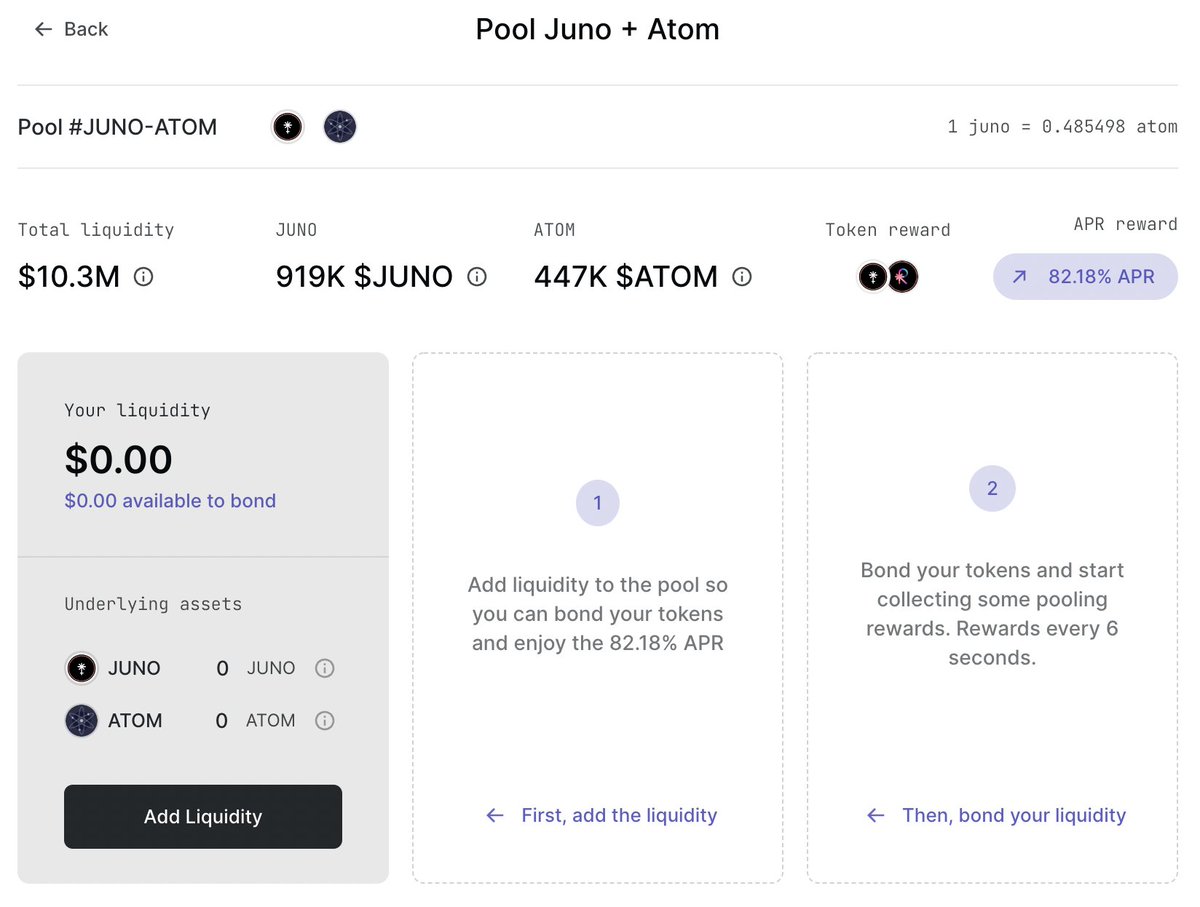Click the ATOM token icon in pool header
1200x907 pixels.
point(340,127)
